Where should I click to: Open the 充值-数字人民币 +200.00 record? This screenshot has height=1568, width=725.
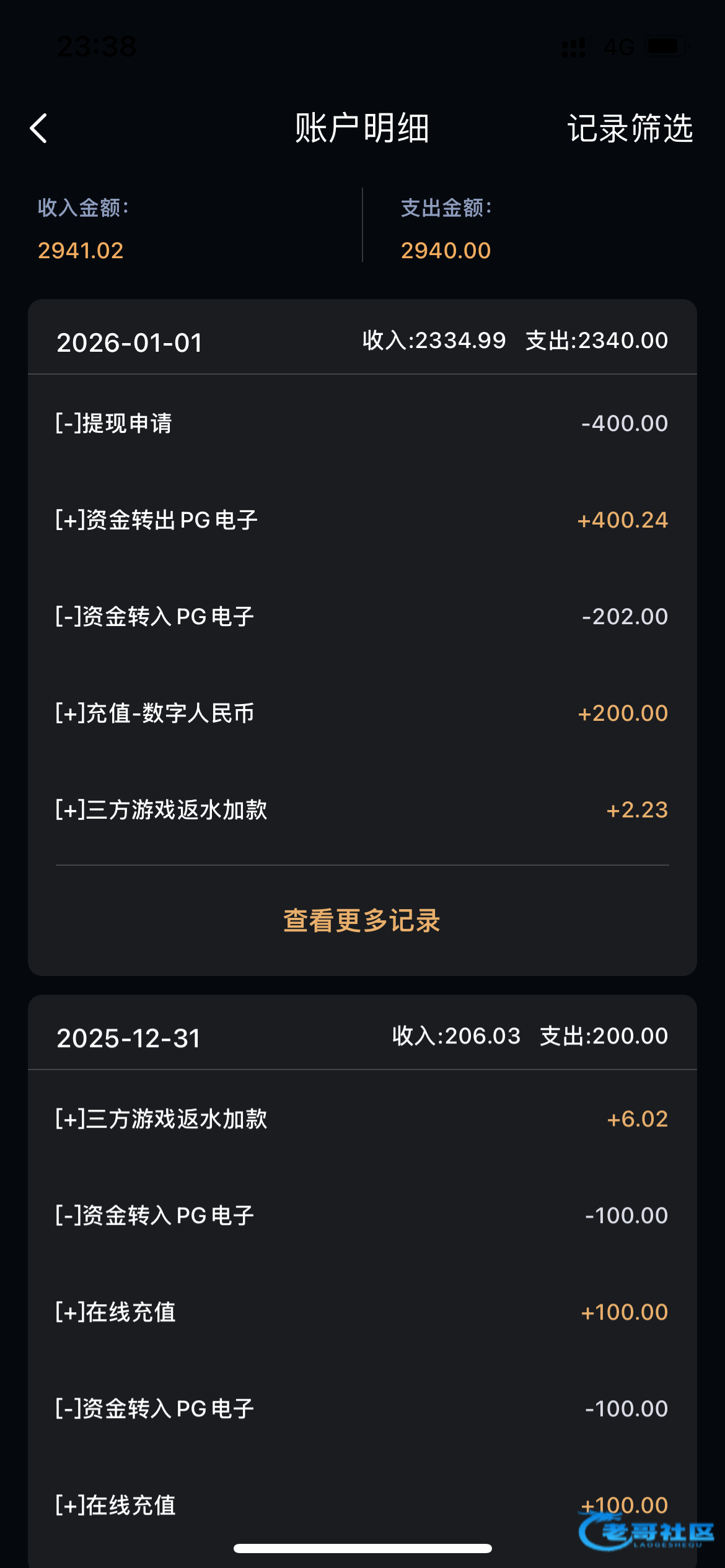pos(362,713)
